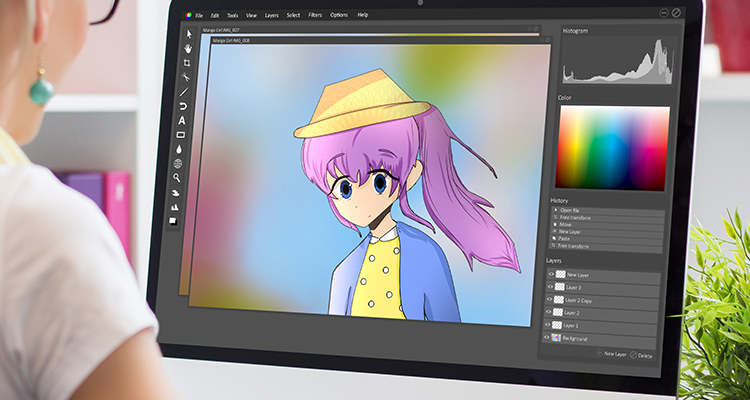Click the Histogram graph display

(619, 61)
